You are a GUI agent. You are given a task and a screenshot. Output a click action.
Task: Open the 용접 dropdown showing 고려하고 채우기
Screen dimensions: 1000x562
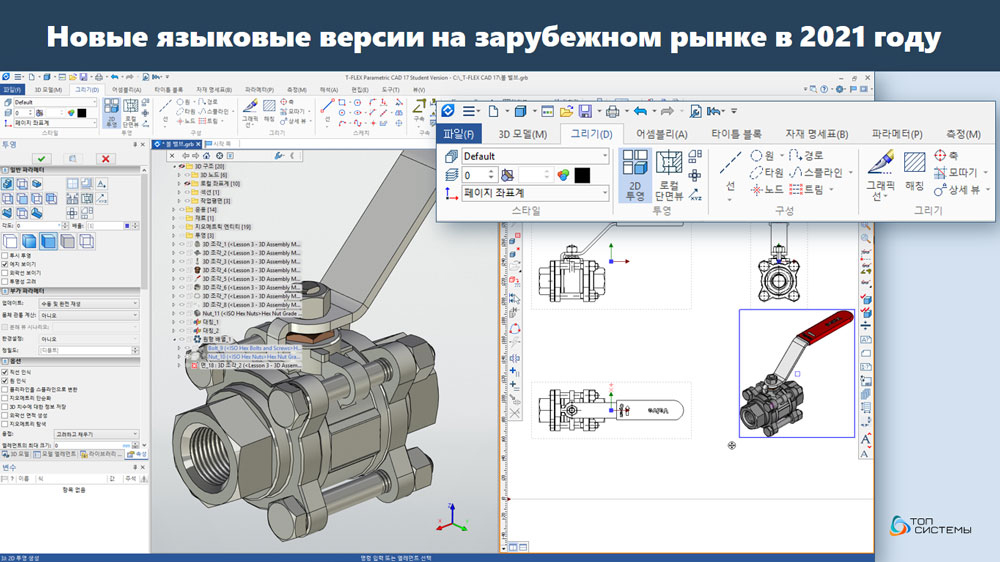coord(96,434)
